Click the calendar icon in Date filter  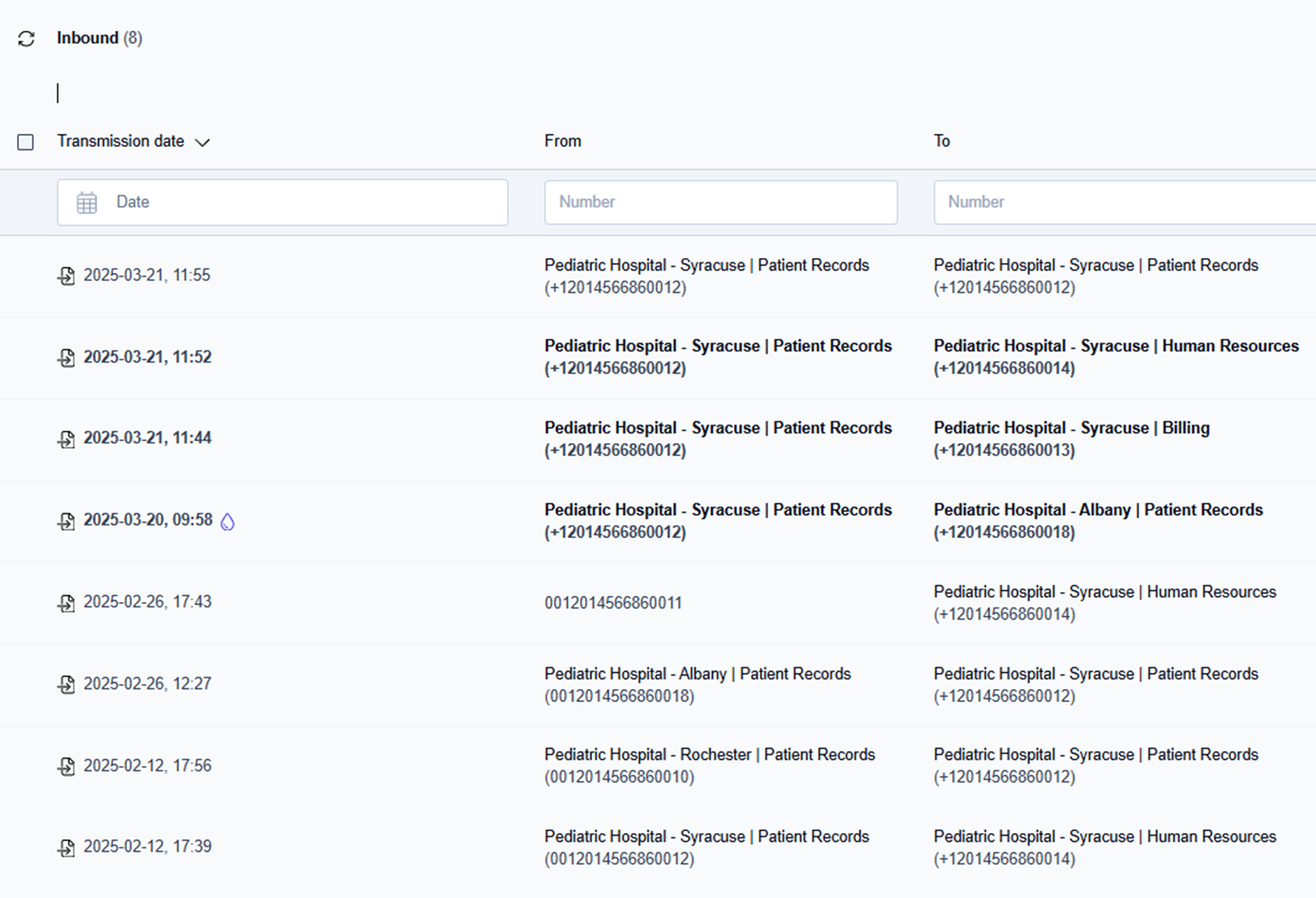87,203
